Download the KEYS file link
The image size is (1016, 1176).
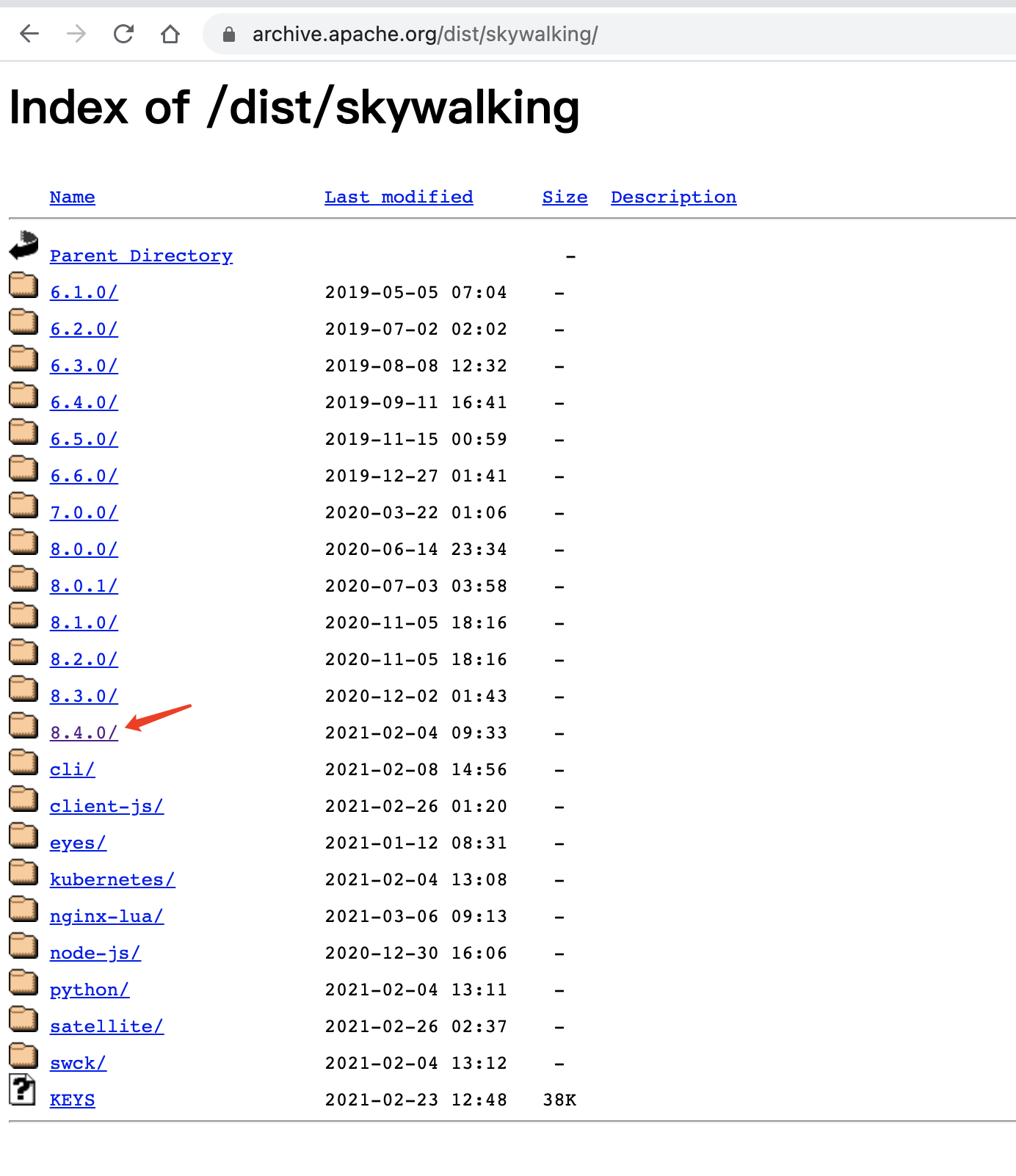coord(73,1100)
